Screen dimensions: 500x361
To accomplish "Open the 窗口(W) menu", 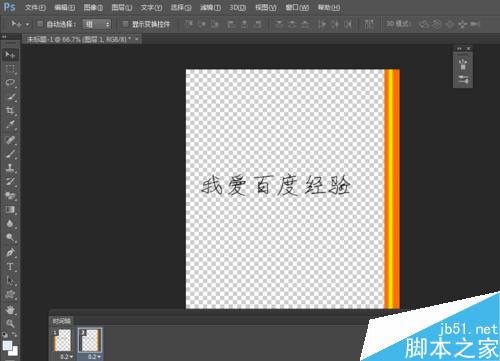I will pos(297,7).
